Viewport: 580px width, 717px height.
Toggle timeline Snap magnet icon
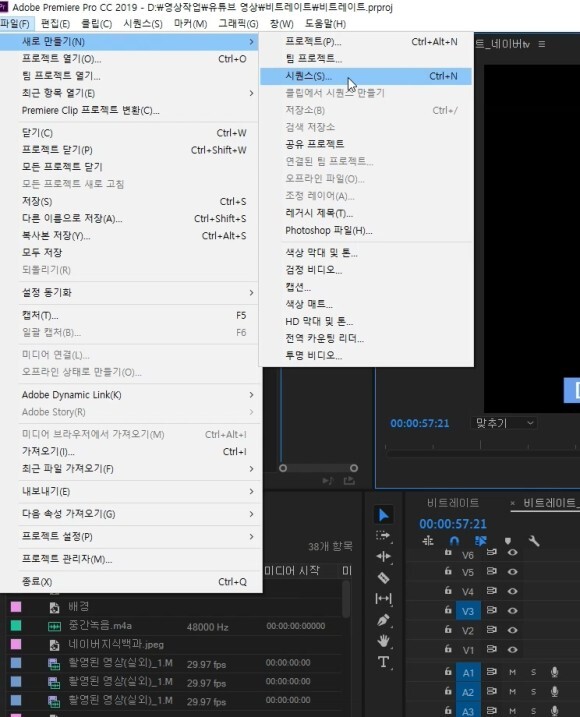454,541
